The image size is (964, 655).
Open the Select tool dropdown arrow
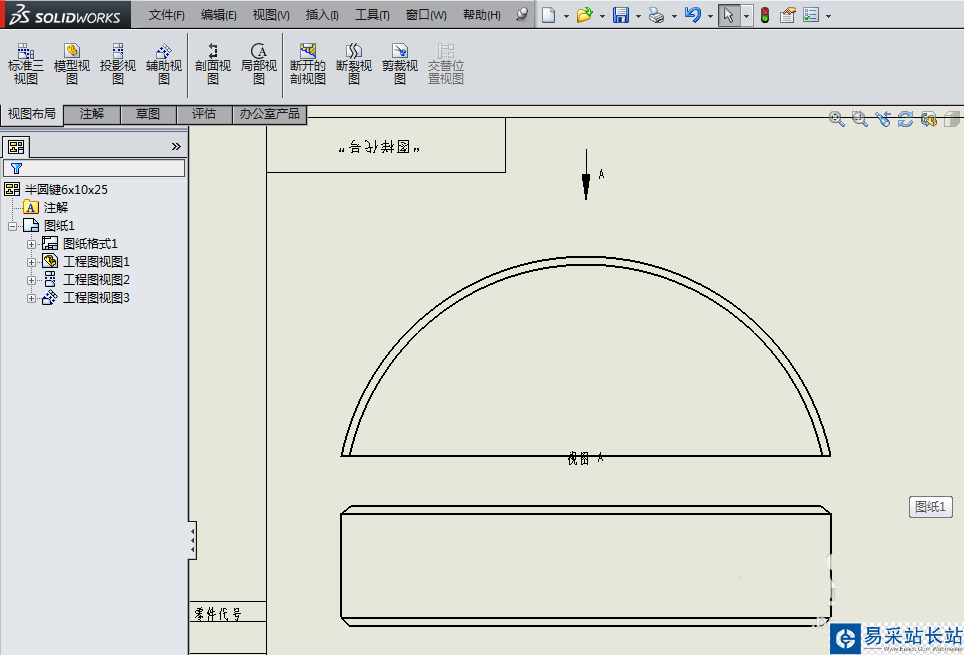point(746,16)
